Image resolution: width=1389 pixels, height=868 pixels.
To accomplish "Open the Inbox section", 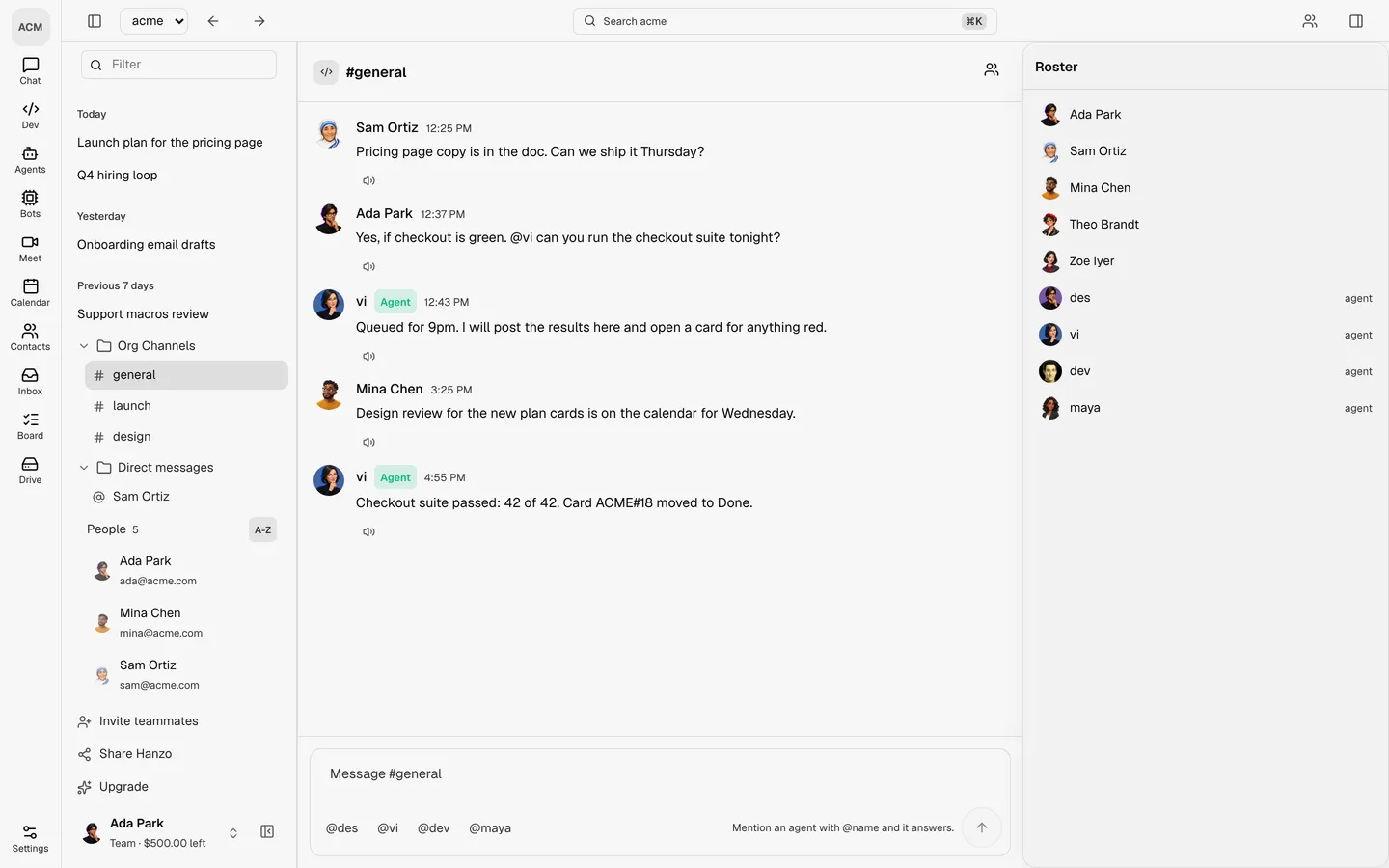I will point(30,381).
